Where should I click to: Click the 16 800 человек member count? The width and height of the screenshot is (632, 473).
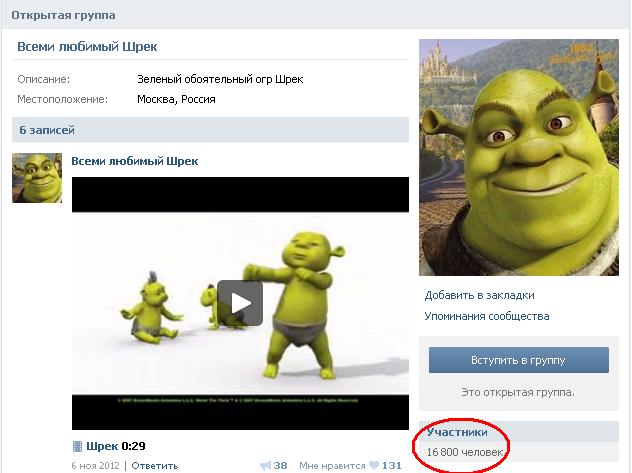point(465,452)
